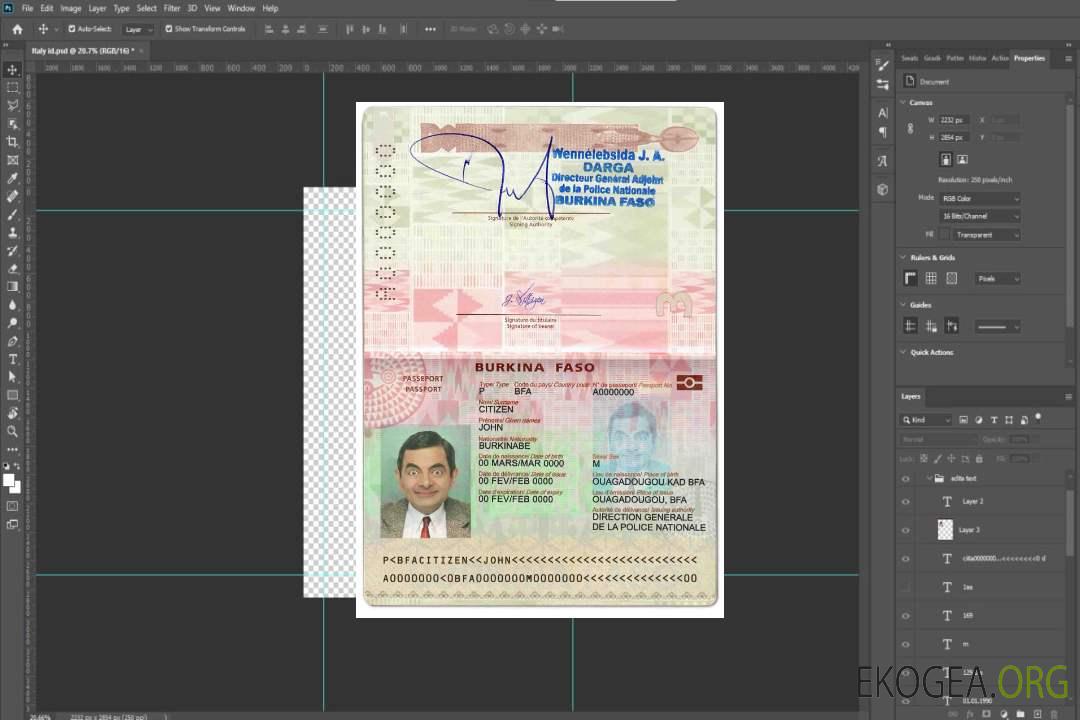Image resolution: width=1080 pixels, height=720 pixels.
Task: Hide the '169' text layer eye icon
Action: 906,616
